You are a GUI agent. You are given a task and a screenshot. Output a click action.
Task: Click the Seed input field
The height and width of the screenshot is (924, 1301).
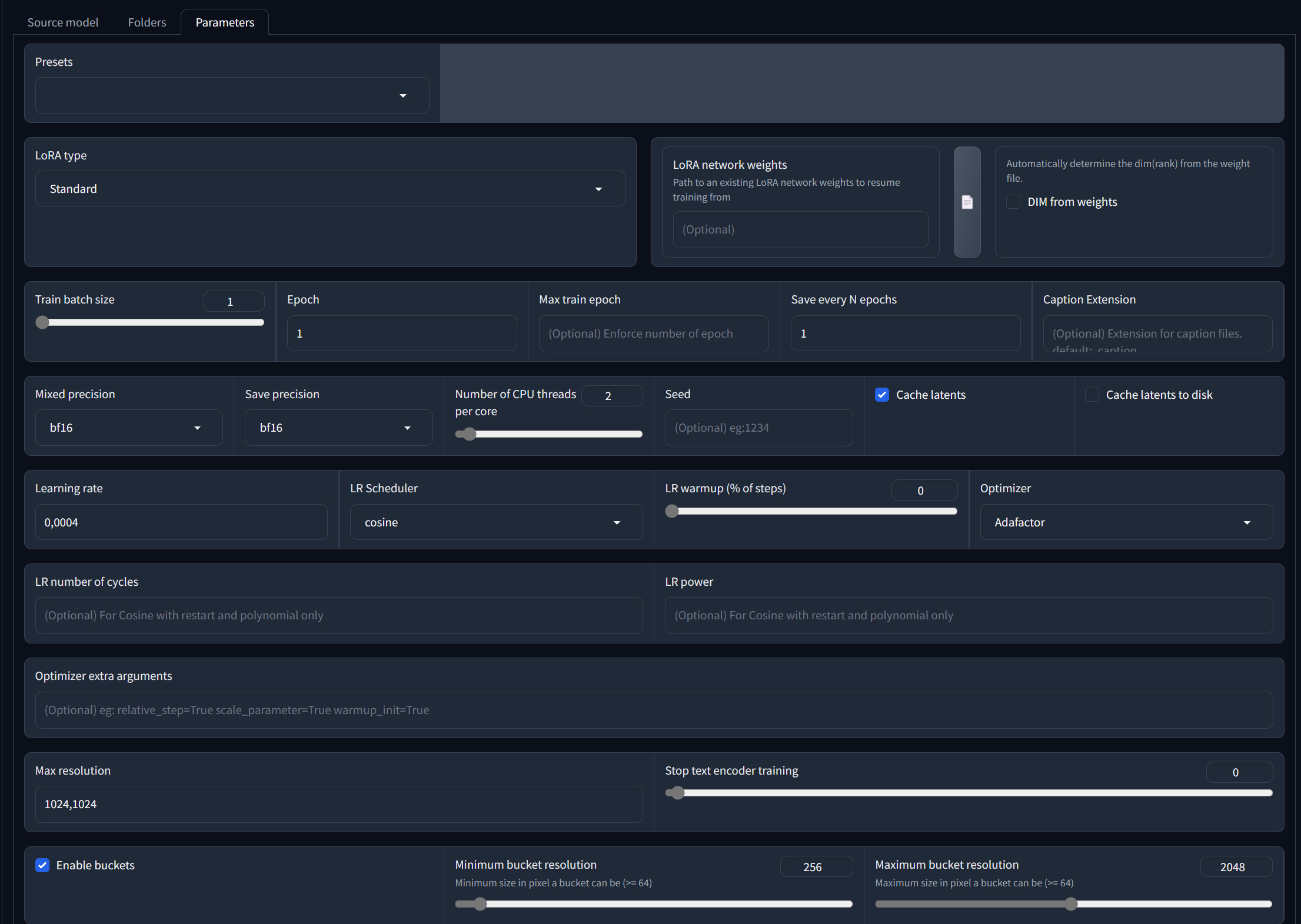758,428
